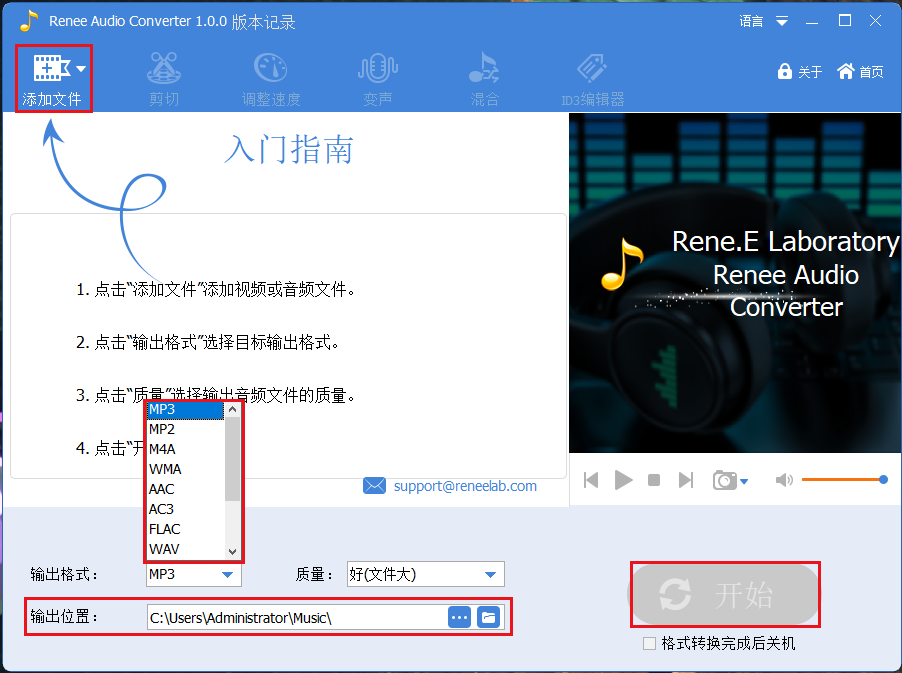Click the format list scrollbar thumb
The width and height of the screenshot is (902, 673).
click(232, 459)
